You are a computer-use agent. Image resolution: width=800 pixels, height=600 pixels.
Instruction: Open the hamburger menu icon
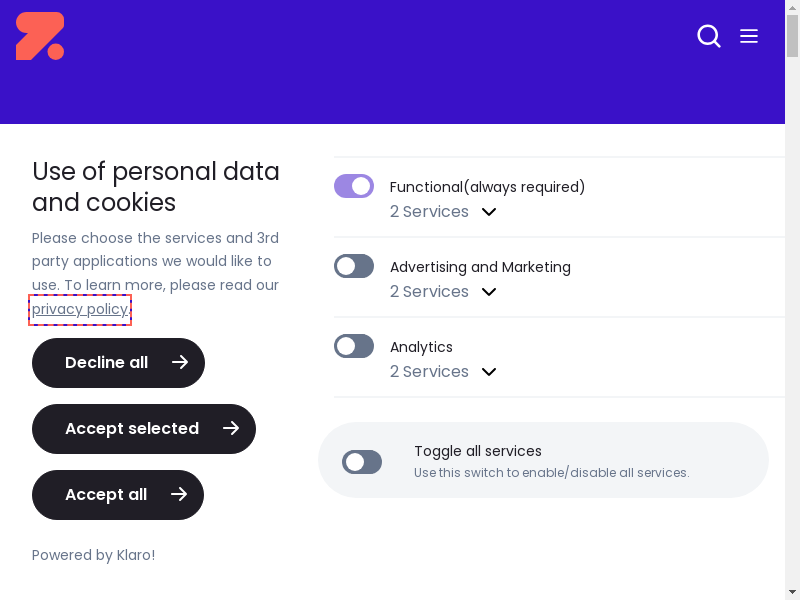pos(749,36)
